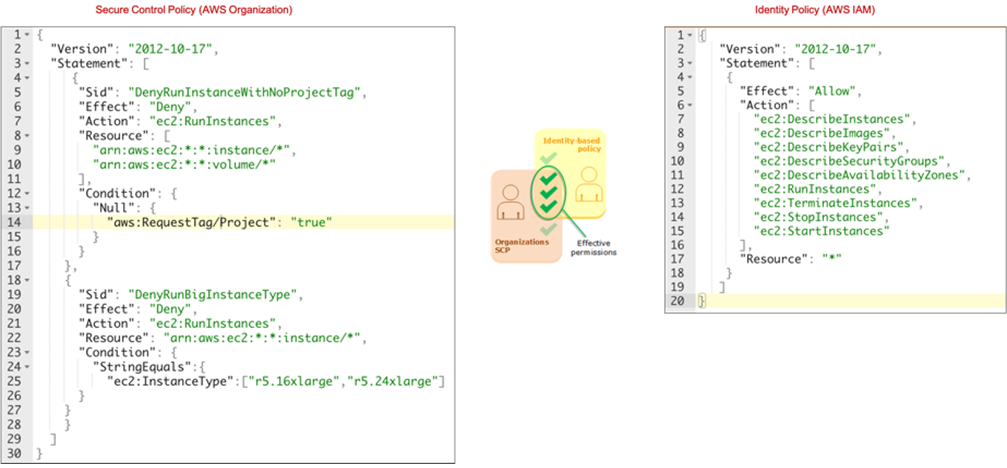Collapse the first "Condition" block at line 12
Image resolution: width=1007 pixels, height=468 pixels.
point(27,193)
